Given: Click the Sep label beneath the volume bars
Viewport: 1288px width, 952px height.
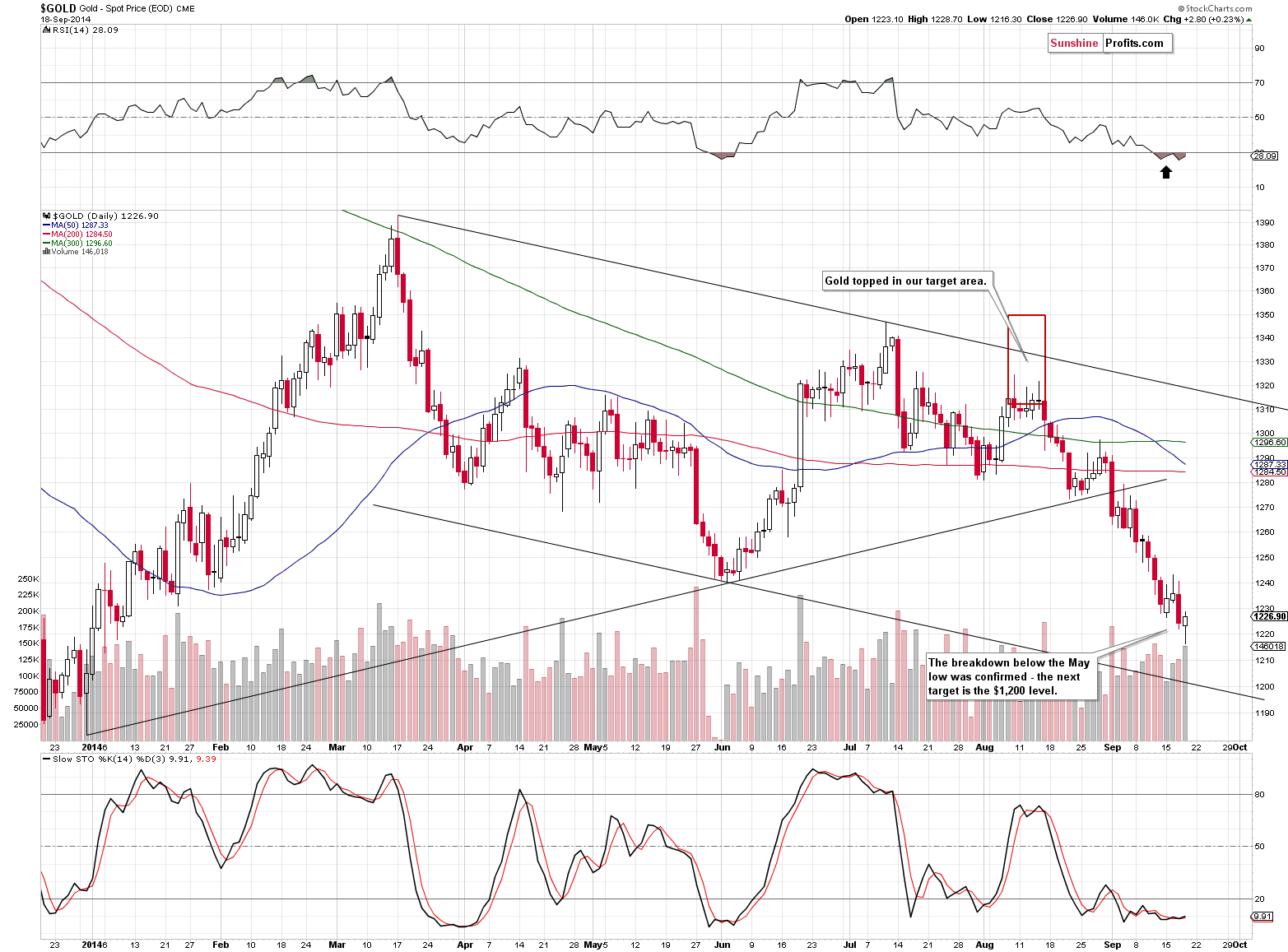Looking at the screenshot, I should click(1112, 748).
